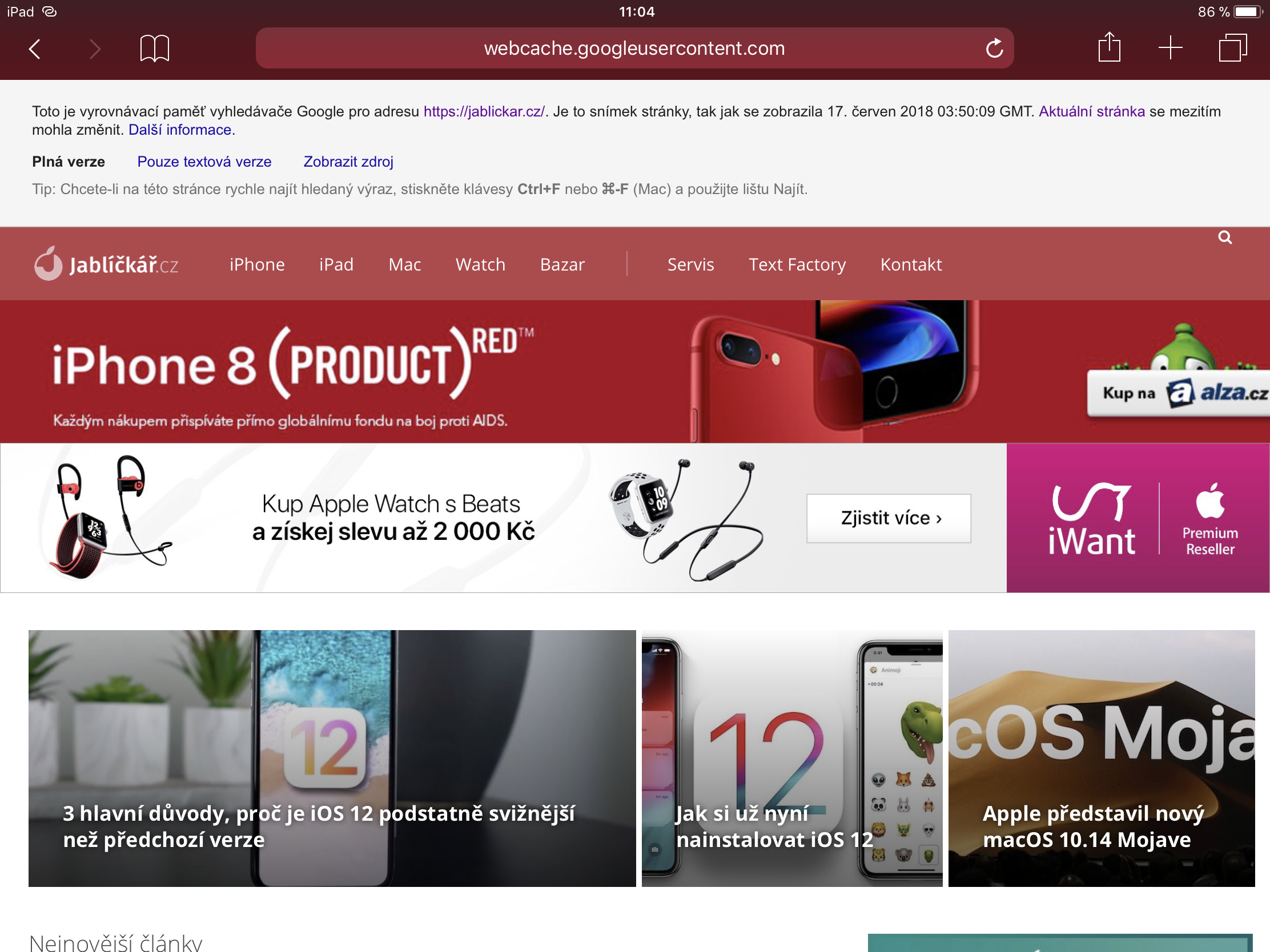Open the macOS 10.14 Mojave article thumbnail

1101,758
